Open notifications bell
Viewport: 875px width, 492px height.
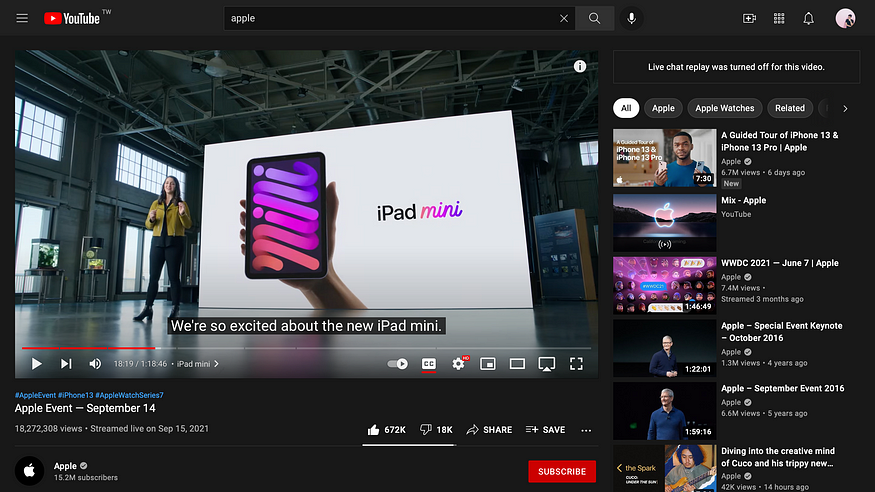click(x=808, y=18)
